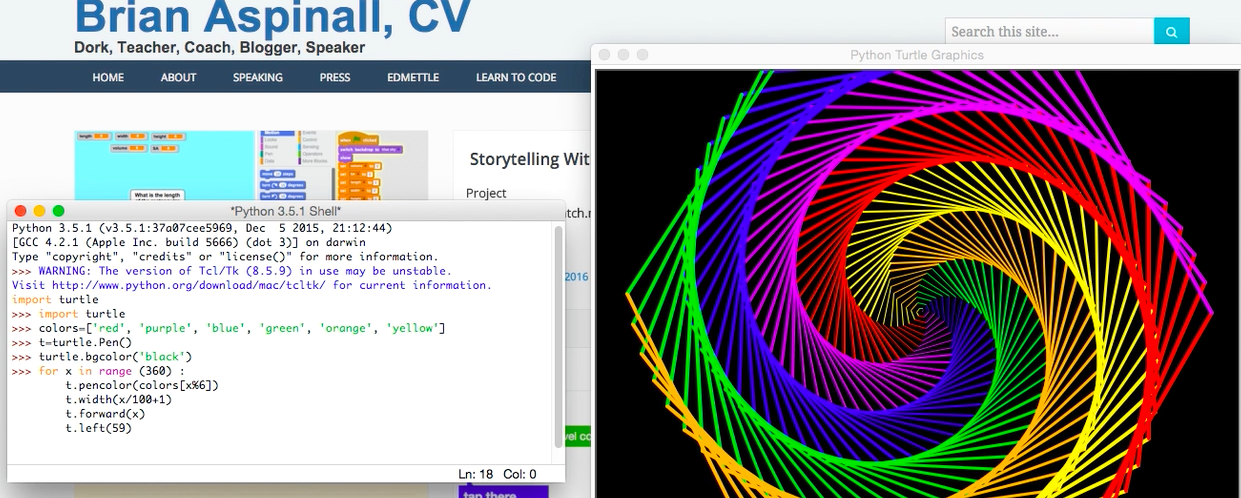Click the Brian Aspinall, CV site title
The height and width of the screenshot is (498, 1241).
click(x=272, y=17)
